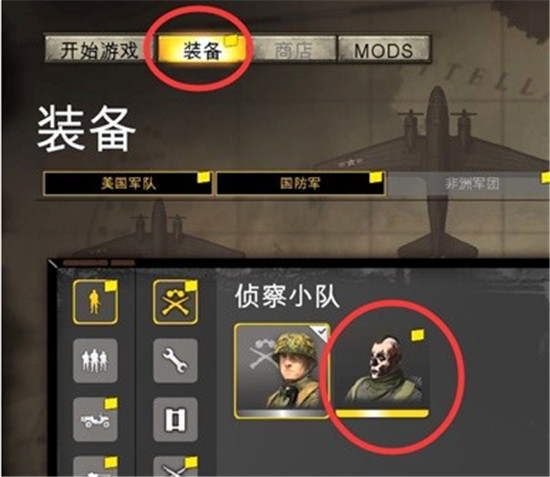The image size is (550, 477).
Task: Select the wrench engineer unit icon
Action: pyautogui.click(x=175, y=361)
